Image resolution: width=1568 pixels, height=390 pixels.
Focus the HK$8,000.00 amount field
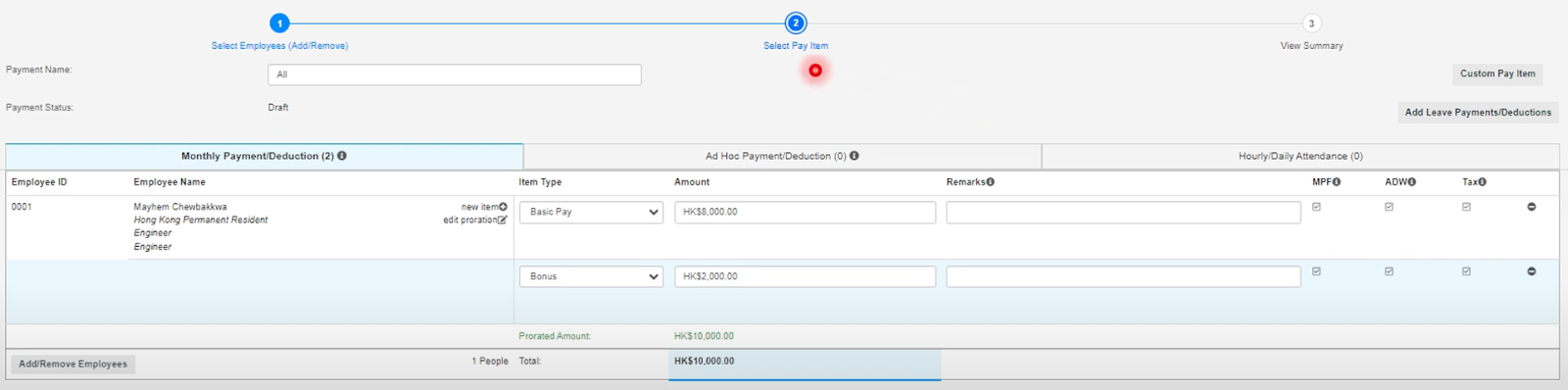click(806, 212)
